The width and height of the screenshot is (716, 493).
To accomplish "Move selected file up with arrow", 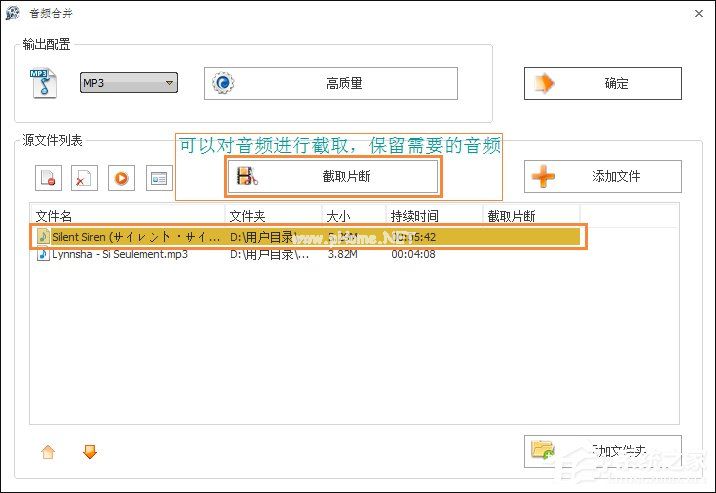I will coord(48,452).
